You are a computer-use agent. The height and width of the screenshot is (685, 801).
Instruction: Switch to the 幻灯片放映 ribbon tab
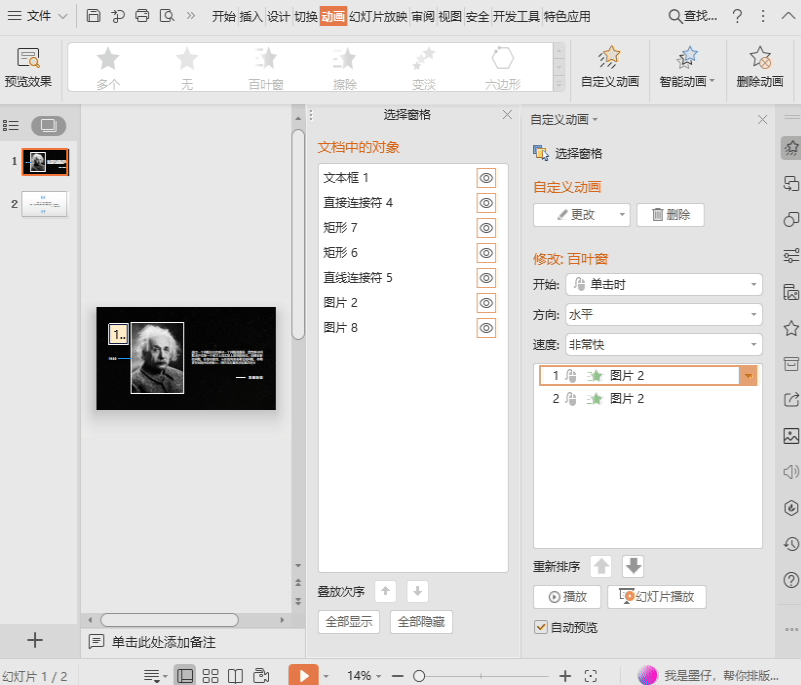tap(378, 17)
